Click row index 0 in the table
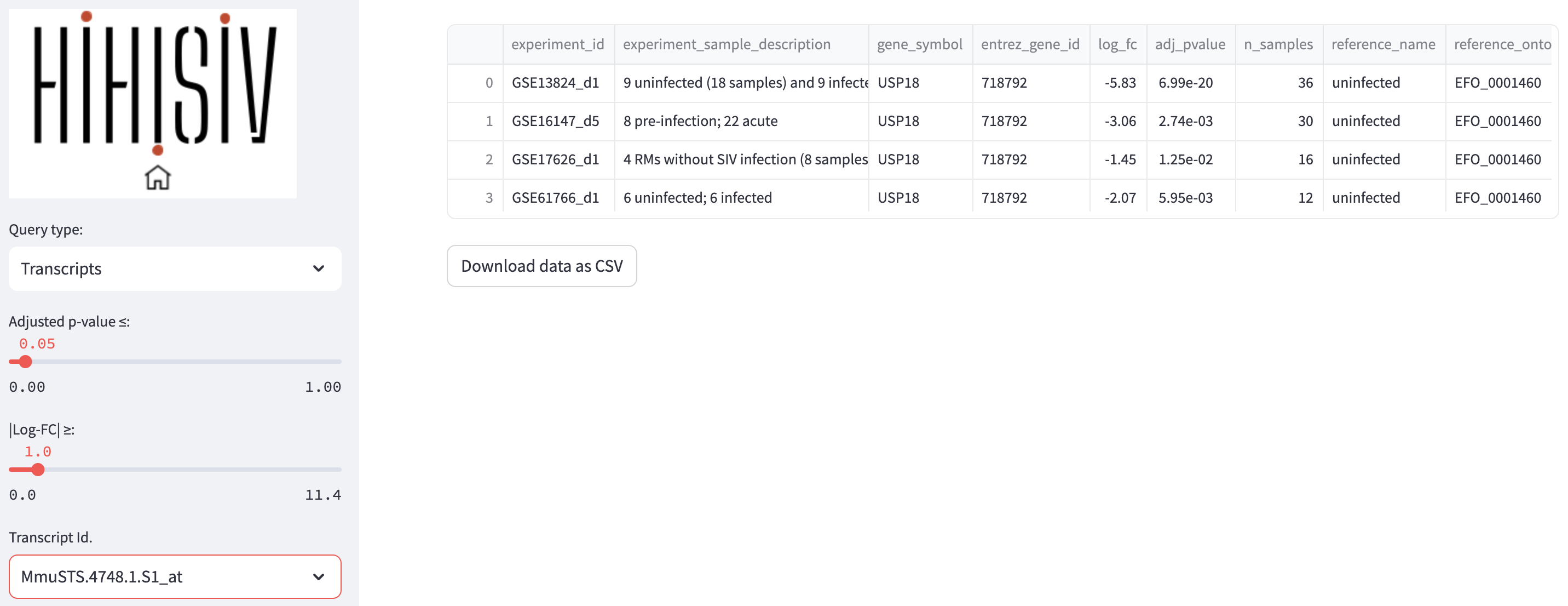Image resolution: width=1568 pixels, height=606 pixels. (x=475, y=83)
